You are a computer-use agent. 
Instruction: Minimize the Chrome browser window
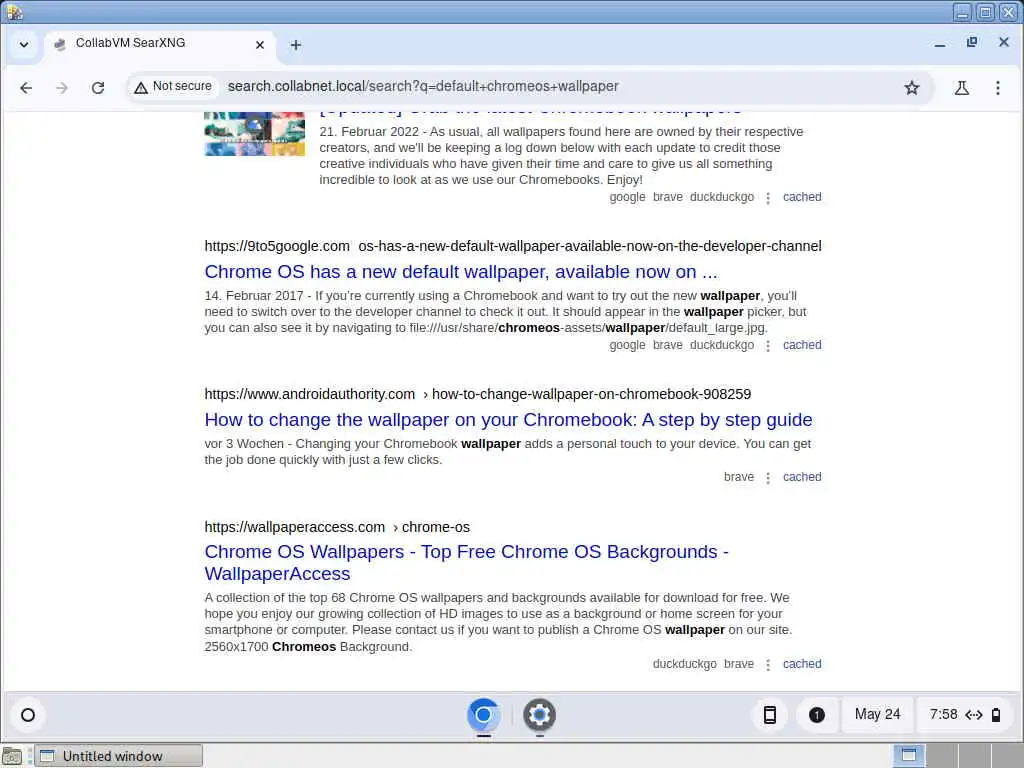click(940, 44)
